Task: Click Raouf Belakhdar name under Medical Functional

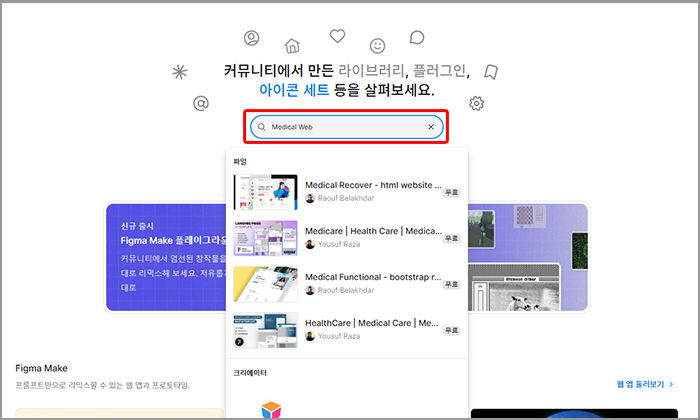Action: pos(346,290)
